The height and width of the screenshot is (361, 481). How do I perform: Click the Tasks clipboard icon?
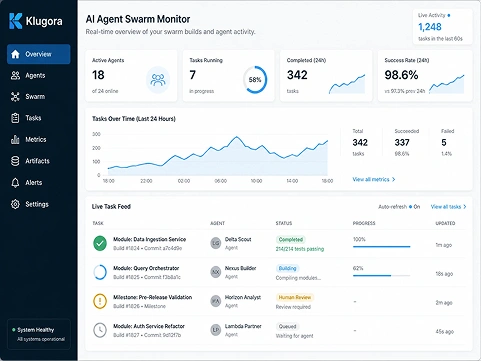click(15, 118)
